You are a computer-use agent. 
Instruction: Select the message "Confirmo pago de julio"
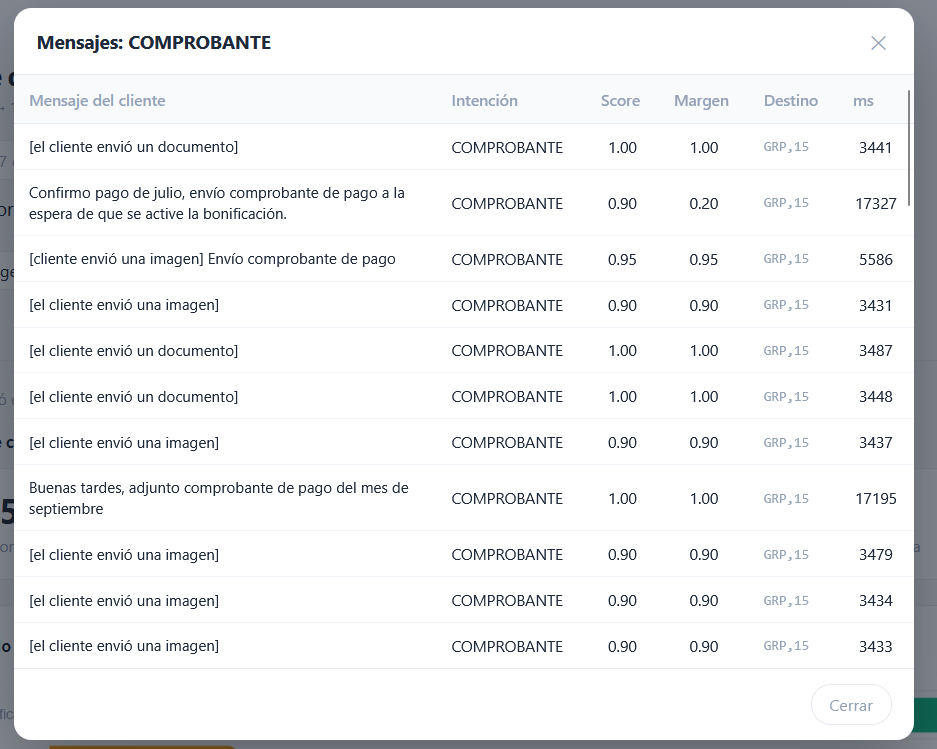[x=217, y=203]
